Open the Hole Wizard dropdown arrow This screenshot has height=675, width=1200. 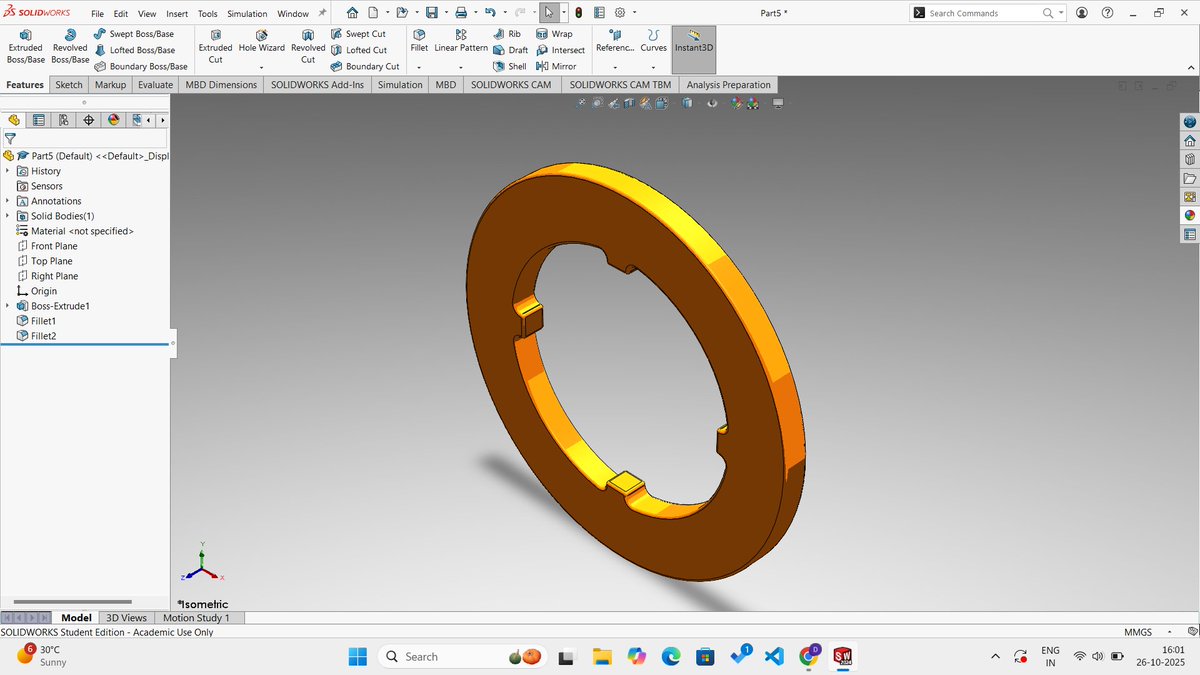tap(261, 67)
